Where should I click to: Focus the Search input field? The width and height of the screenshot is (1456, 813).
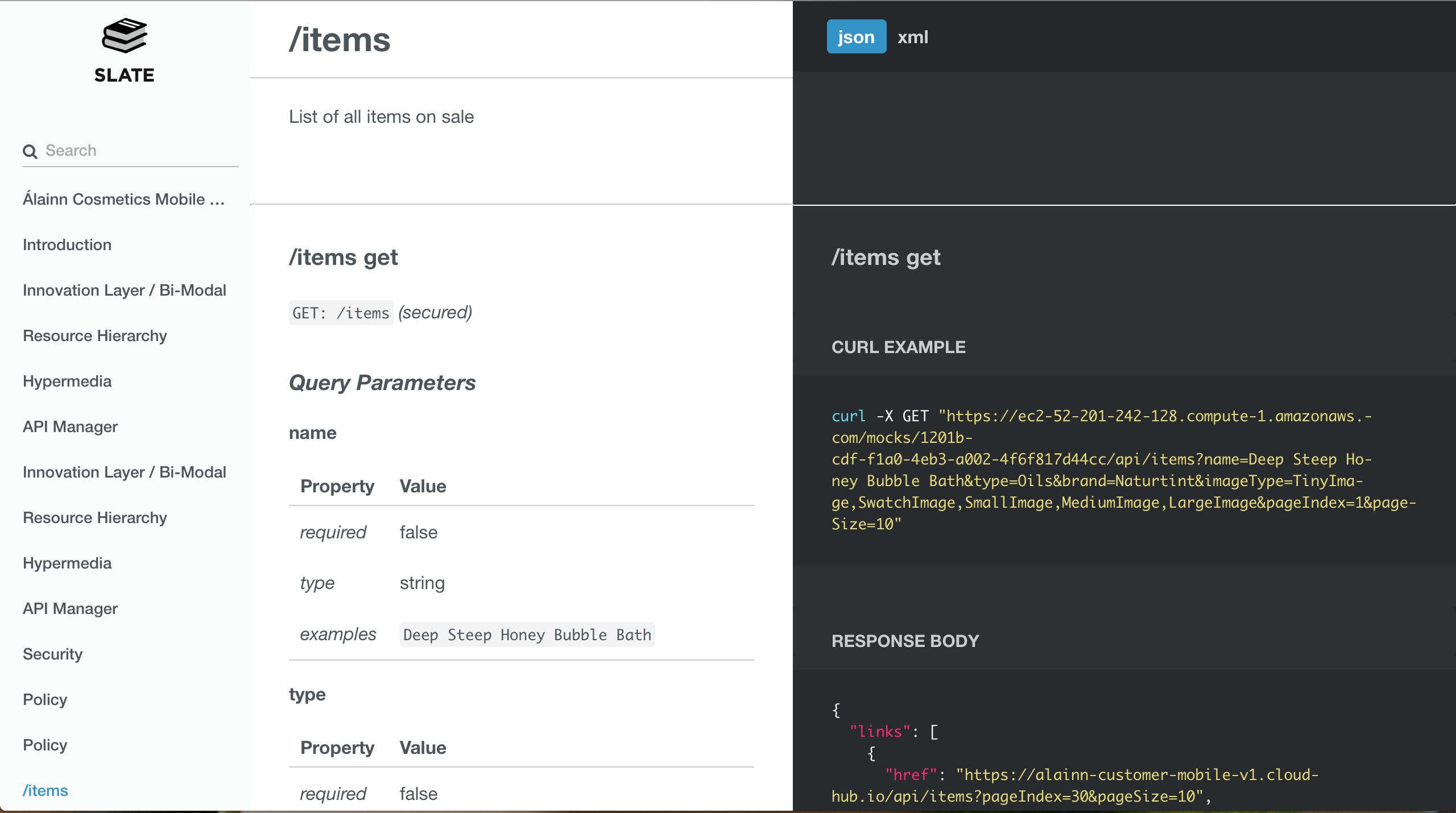[x=136, y=151]
